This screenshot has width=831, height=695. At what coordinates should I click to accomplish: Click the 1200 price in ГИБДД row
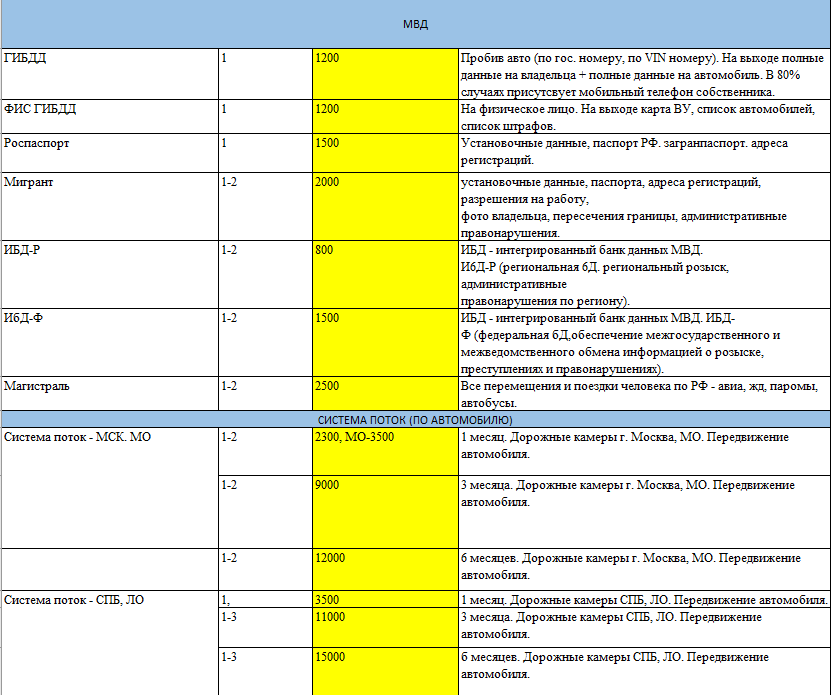[385, 74]
